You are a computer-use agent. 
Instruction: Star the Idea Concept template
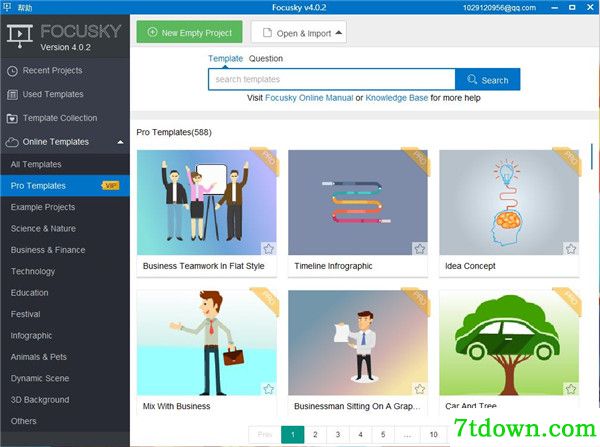[571, 249]
